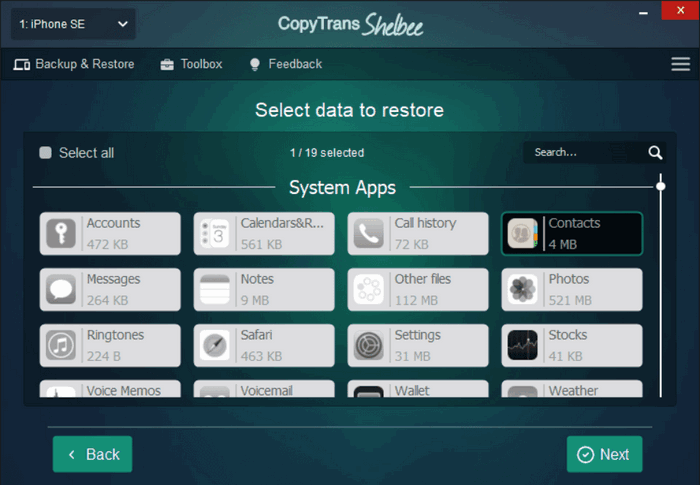Select the Wallet tile
700x485 pixels.
click(418, 389)
